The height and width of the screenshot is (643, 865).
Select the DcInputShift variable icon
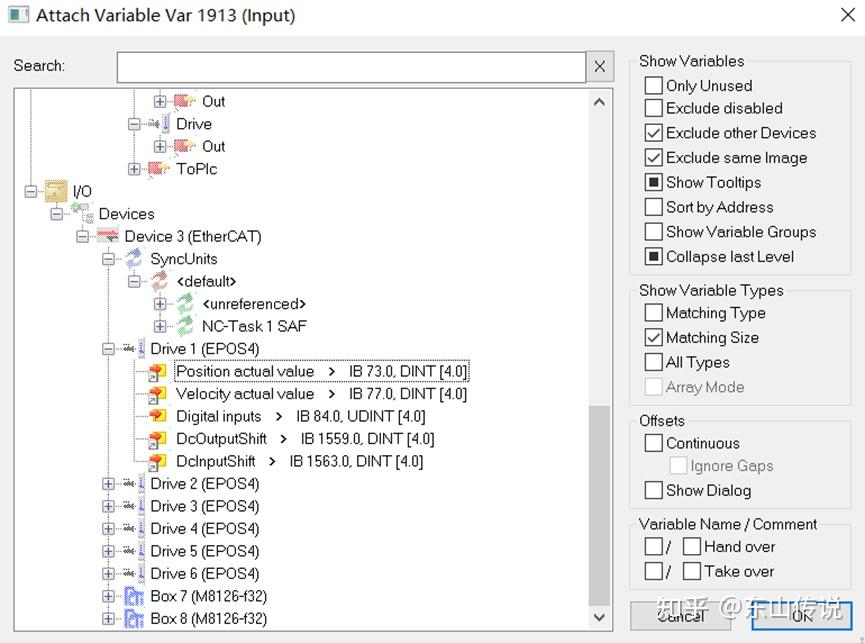(158, 461)
